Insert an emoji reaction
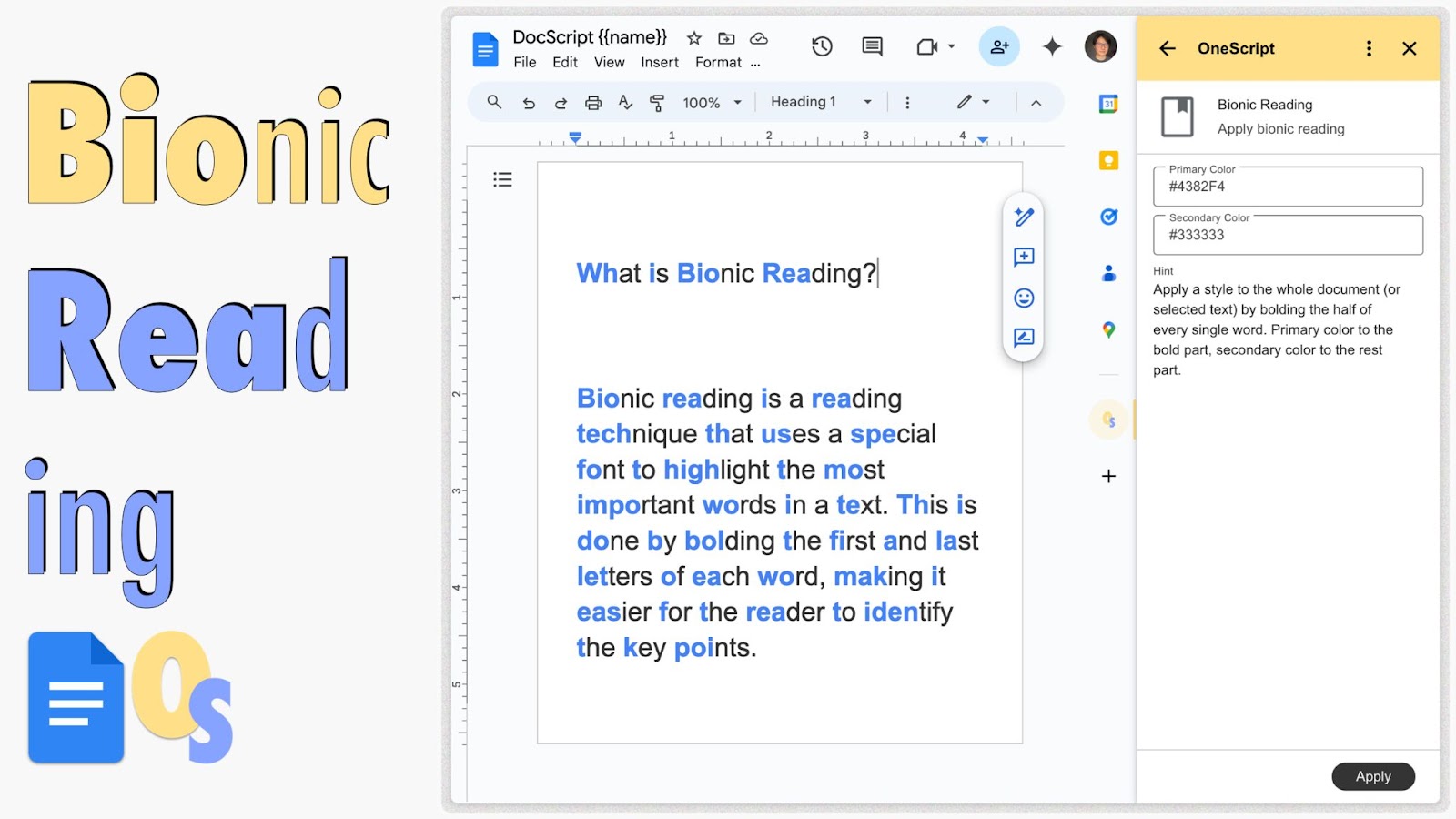 pyautogui.click(x=1024, y=298)
